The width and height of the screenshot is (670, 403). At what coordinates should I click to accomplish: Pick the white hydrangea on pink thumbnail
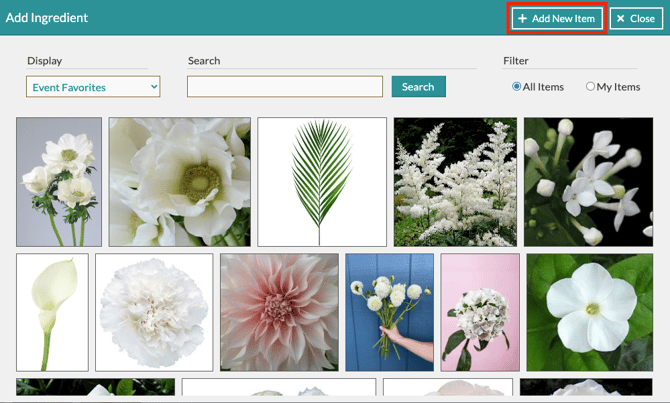pyautogui.click(x=480, y=312)
